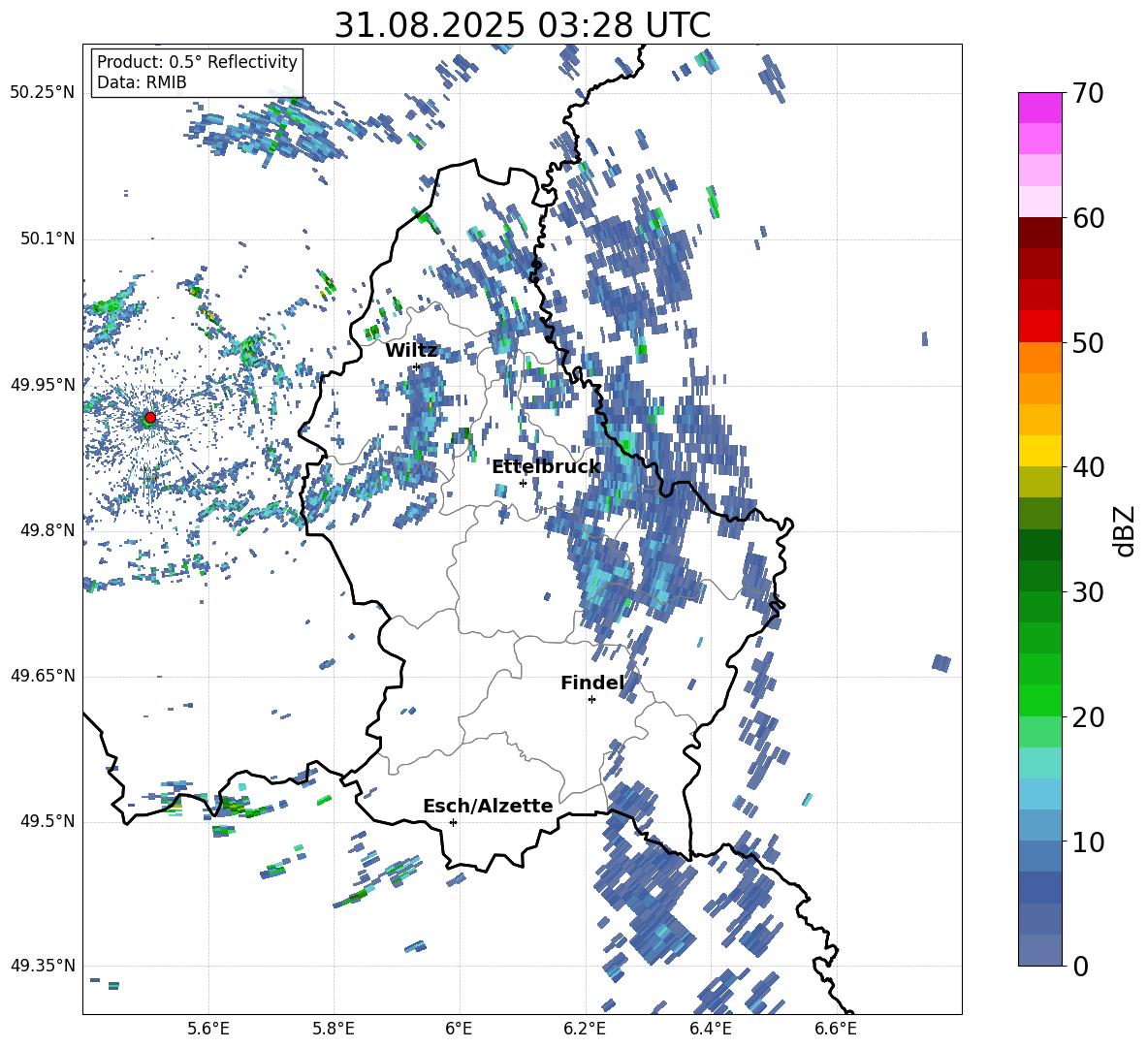1148x1048 pixels.
Task: Click longitude label 5.6°E
Action: pyautogui.click(x=207, y=1030)
